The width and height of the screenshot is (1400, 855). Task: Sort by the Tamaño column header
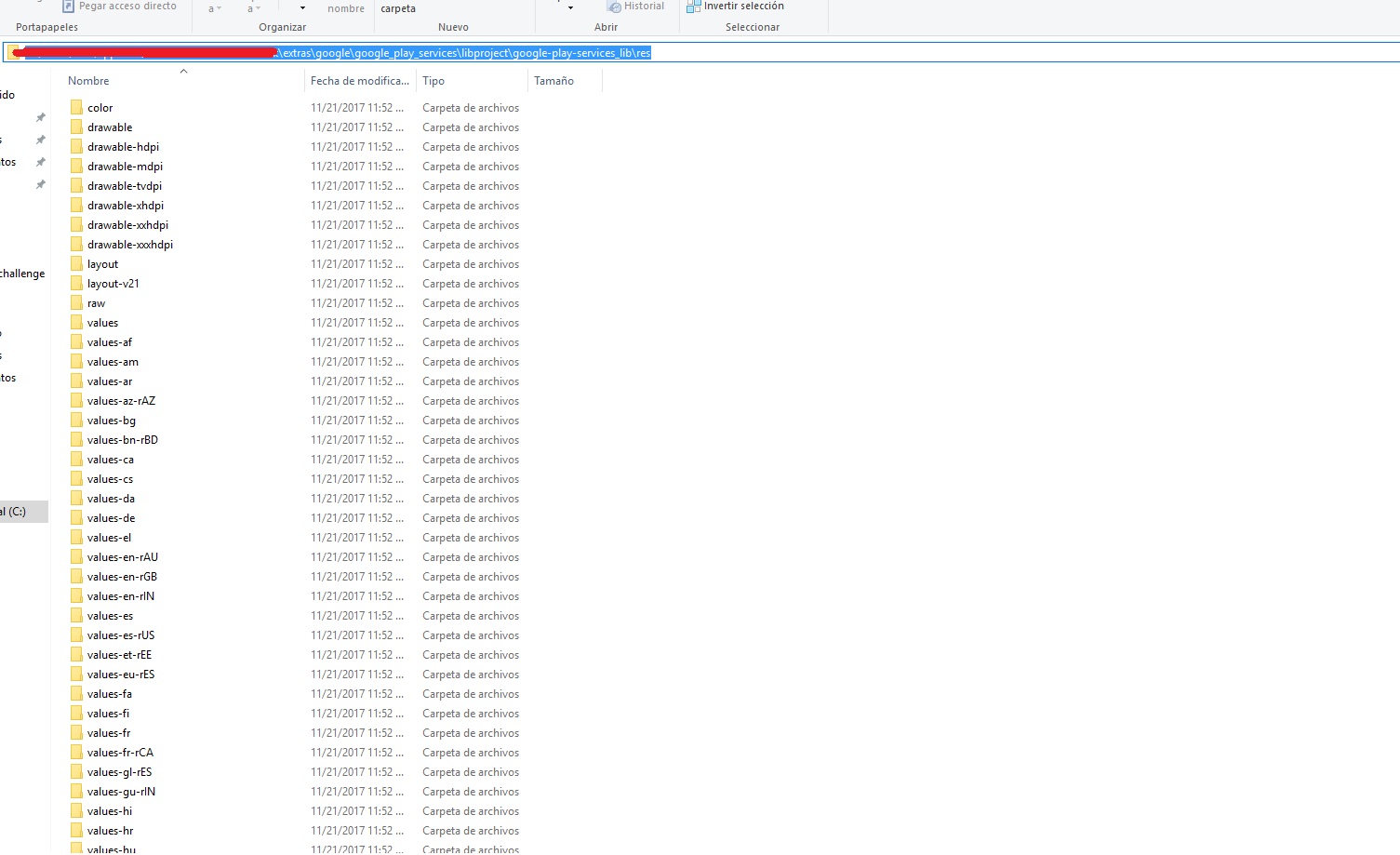553,81
